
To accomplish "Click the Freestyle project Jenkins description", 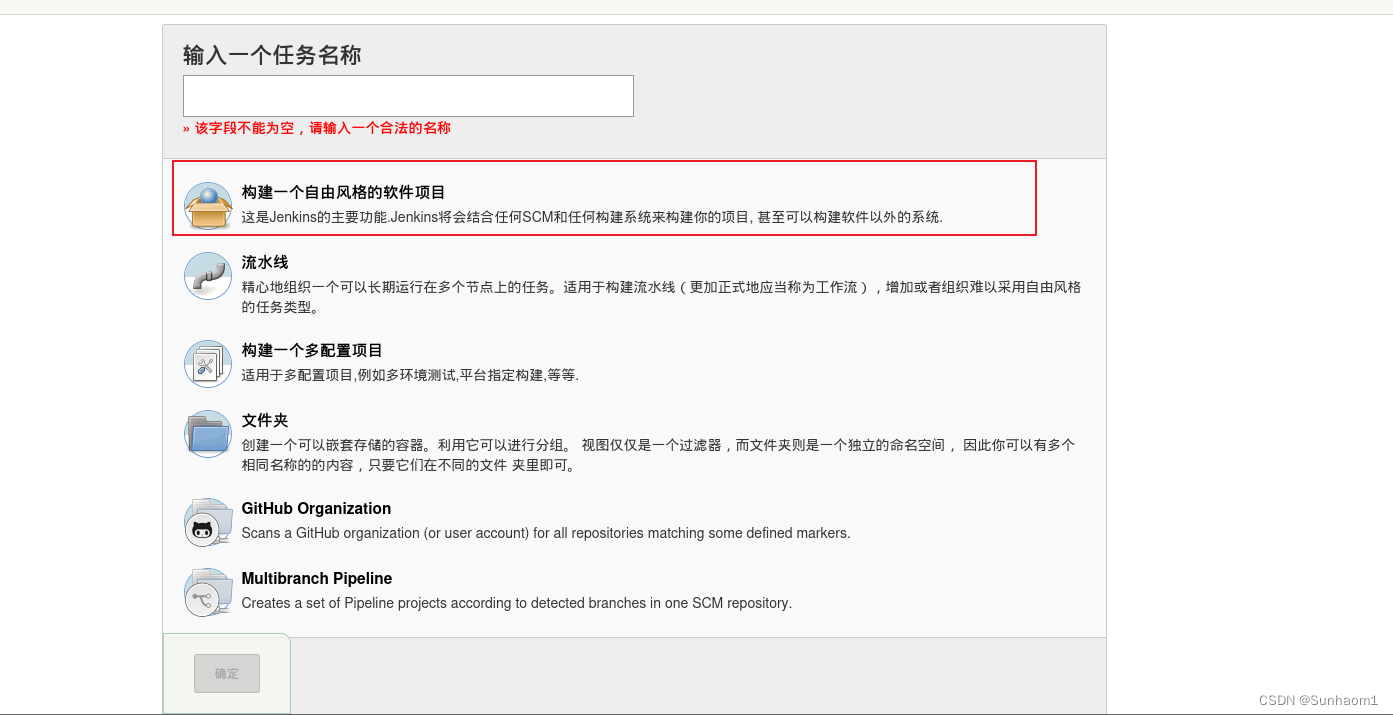I will pos(592,216).
